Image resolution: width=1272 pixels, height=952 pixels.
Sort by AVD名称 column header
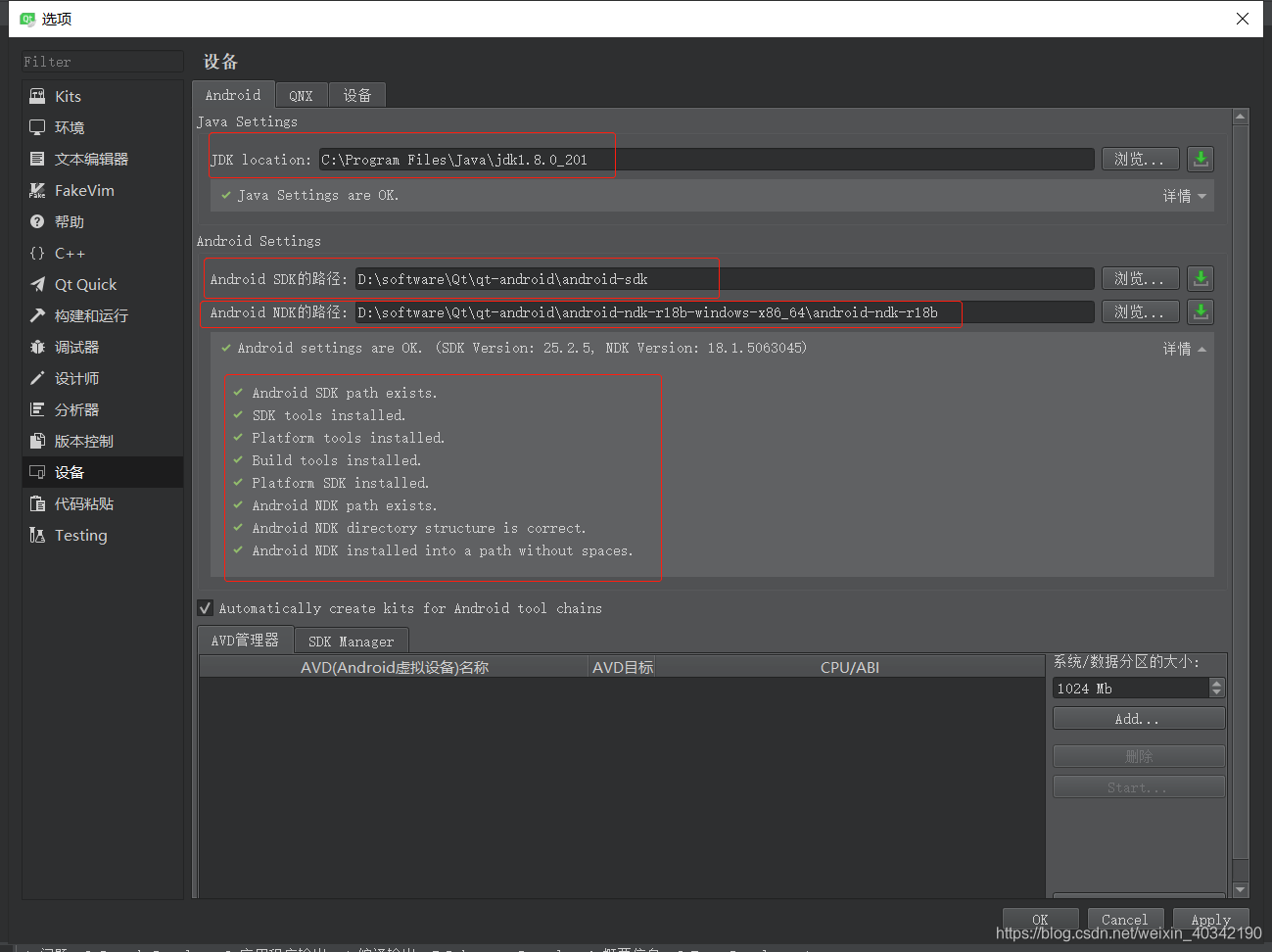(x=395, y=667)
